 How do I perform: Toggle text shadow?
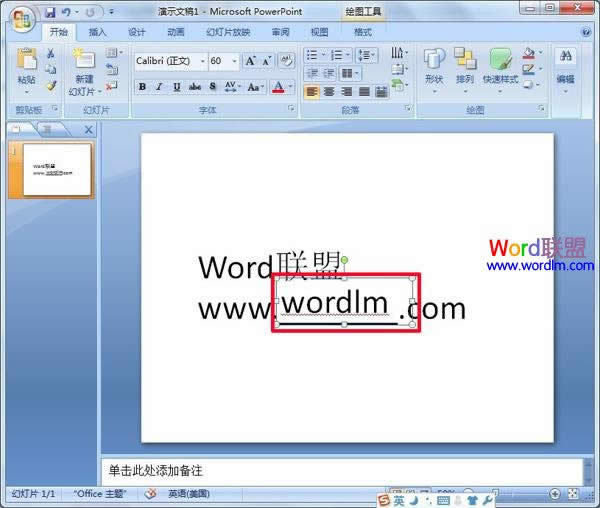[x=213, y=87]
